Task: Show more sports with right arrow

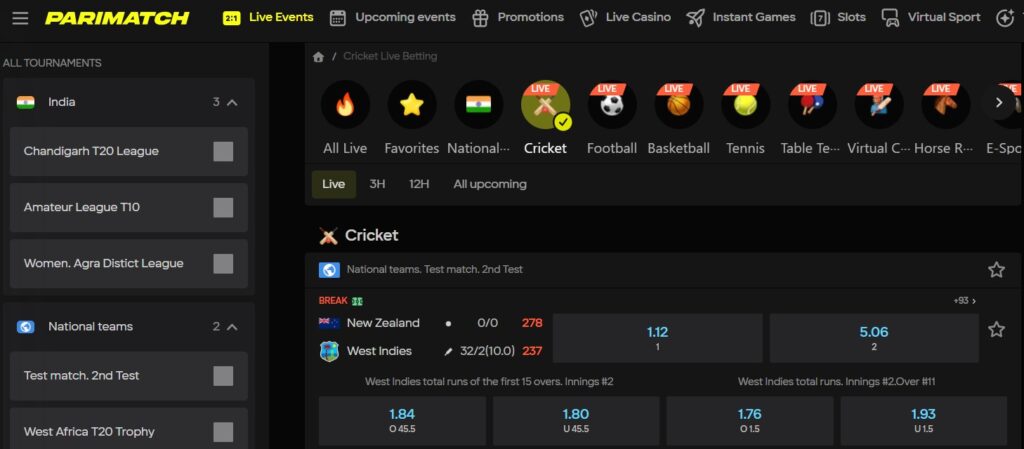Action: pos(999,102)
